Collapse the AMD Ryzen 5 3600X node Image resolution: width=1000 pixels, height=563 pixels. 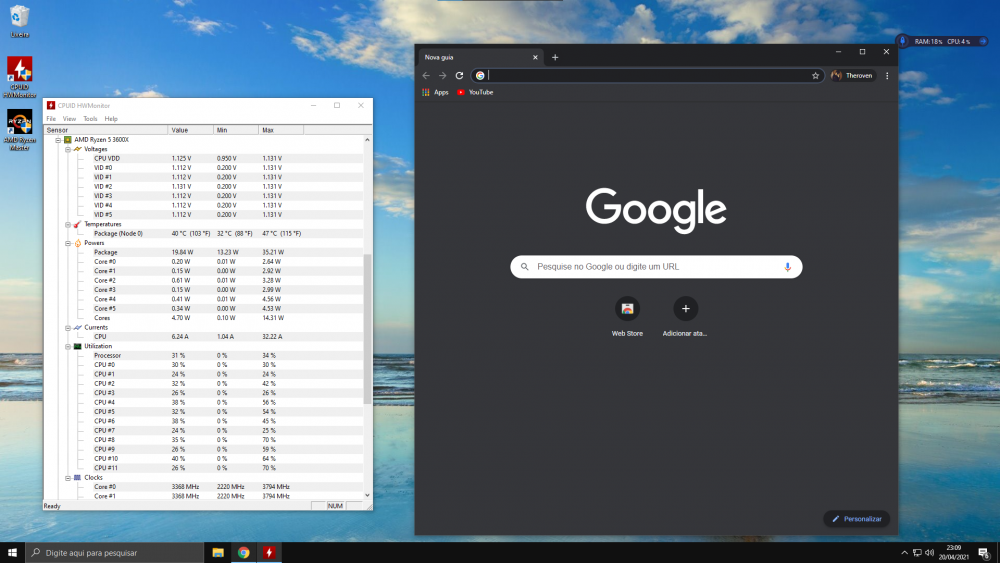coord(59,140)
